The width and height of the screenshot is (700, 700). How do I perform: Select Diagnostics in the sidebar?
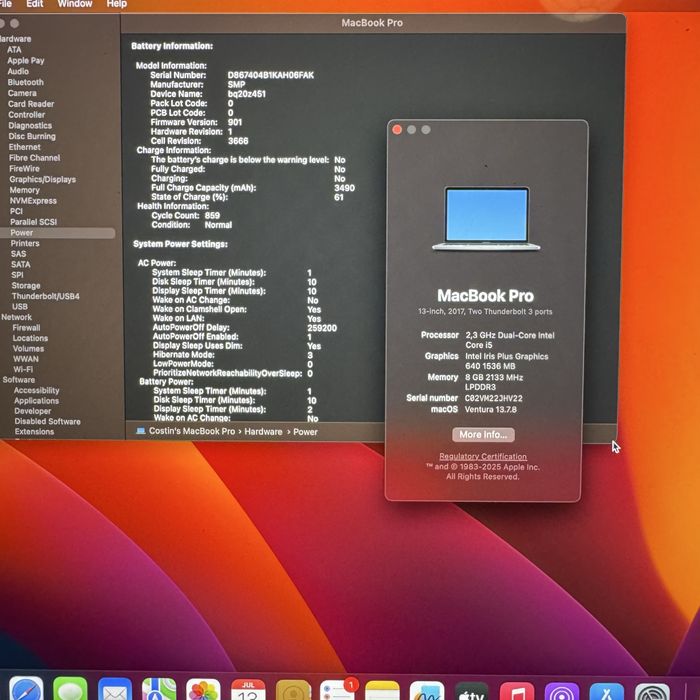click(x=30, y=125)
